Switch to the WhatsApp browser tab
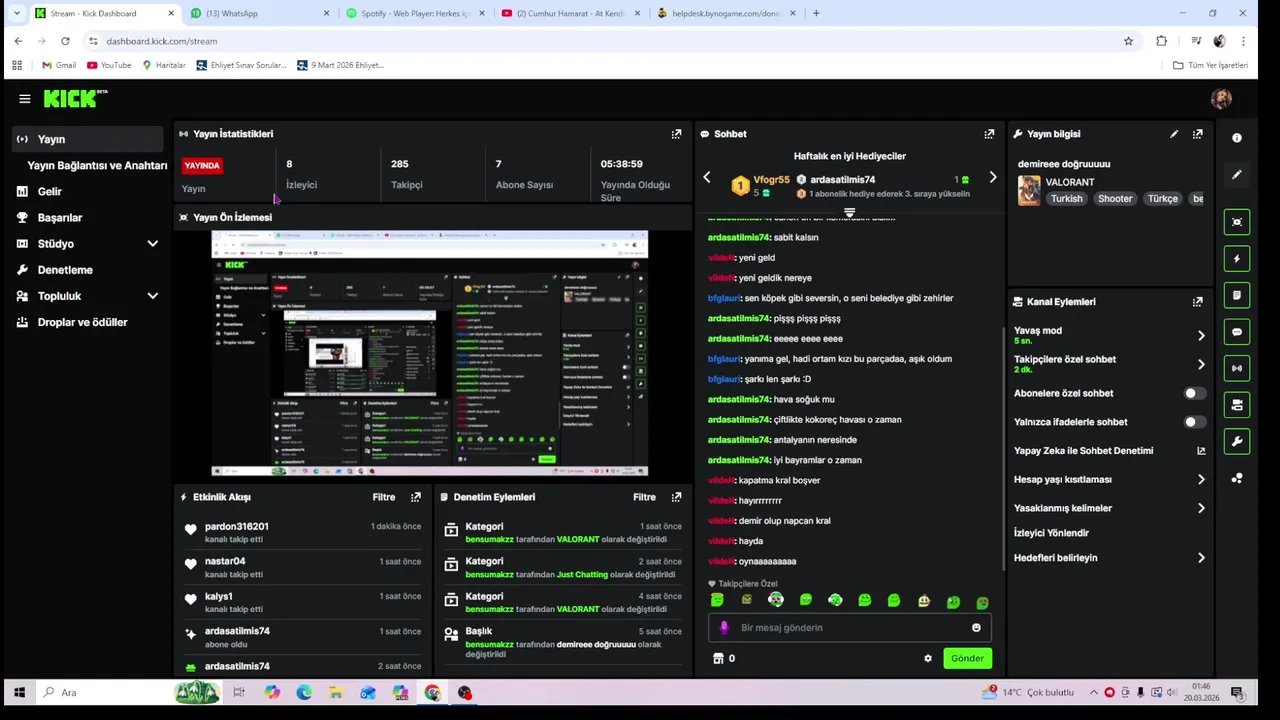Screen dimensions: 1280x720 (258, 13)
